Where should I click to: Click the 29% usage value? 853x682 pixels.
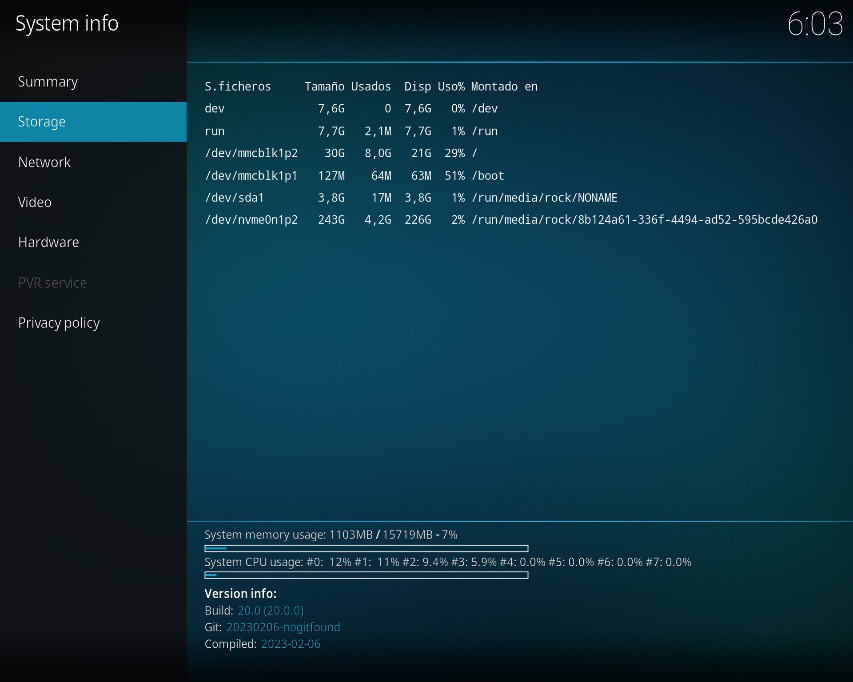tap(455, 153)
